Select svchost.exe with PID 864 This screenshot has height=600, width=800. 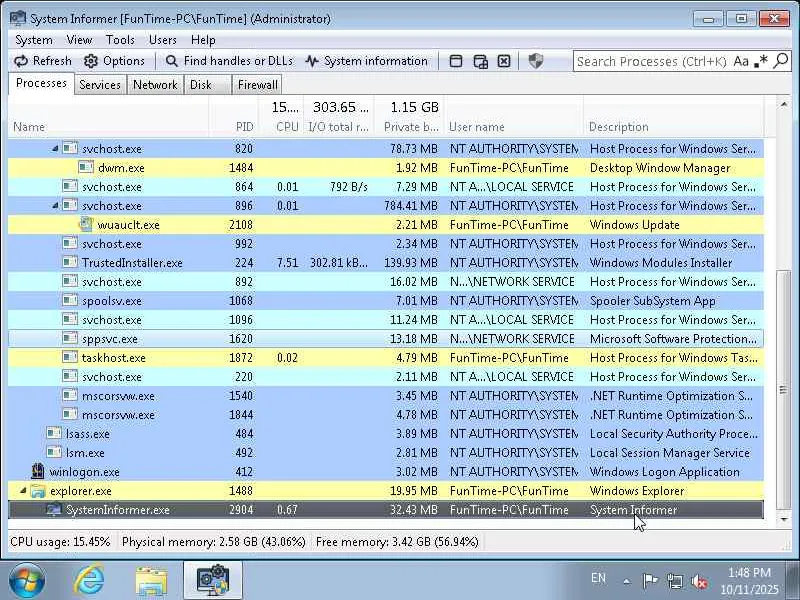pyautogui.click(x=386, y=187)
